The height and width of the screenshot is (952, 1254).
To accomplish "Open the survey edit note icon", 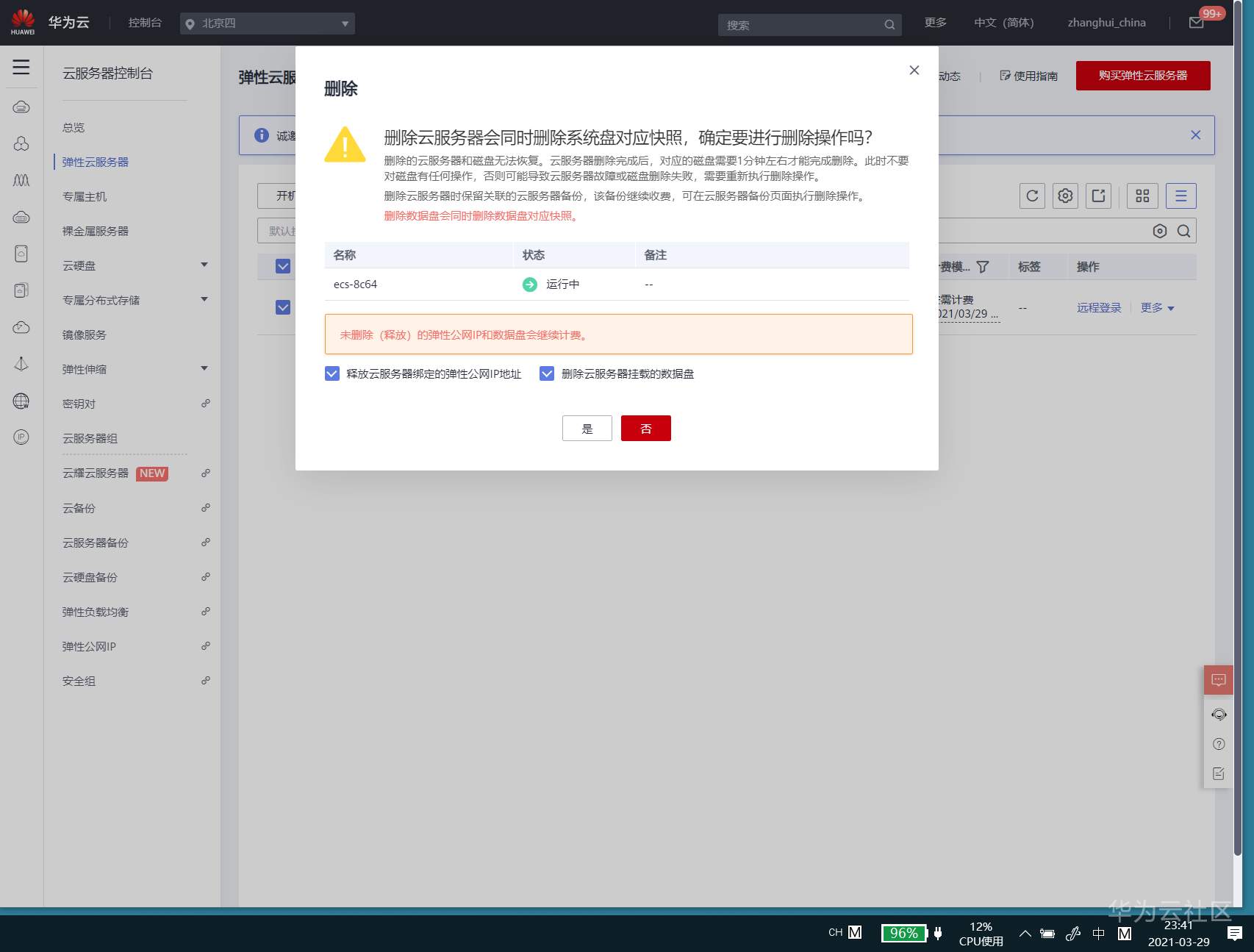I will tap(1219, 773).
